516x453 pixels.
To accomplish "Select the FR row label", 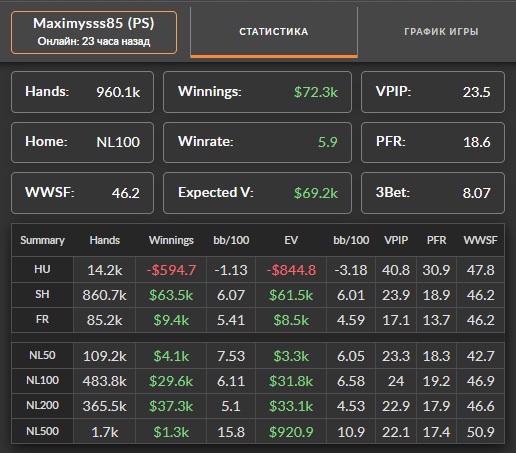I will click(42, 320).
